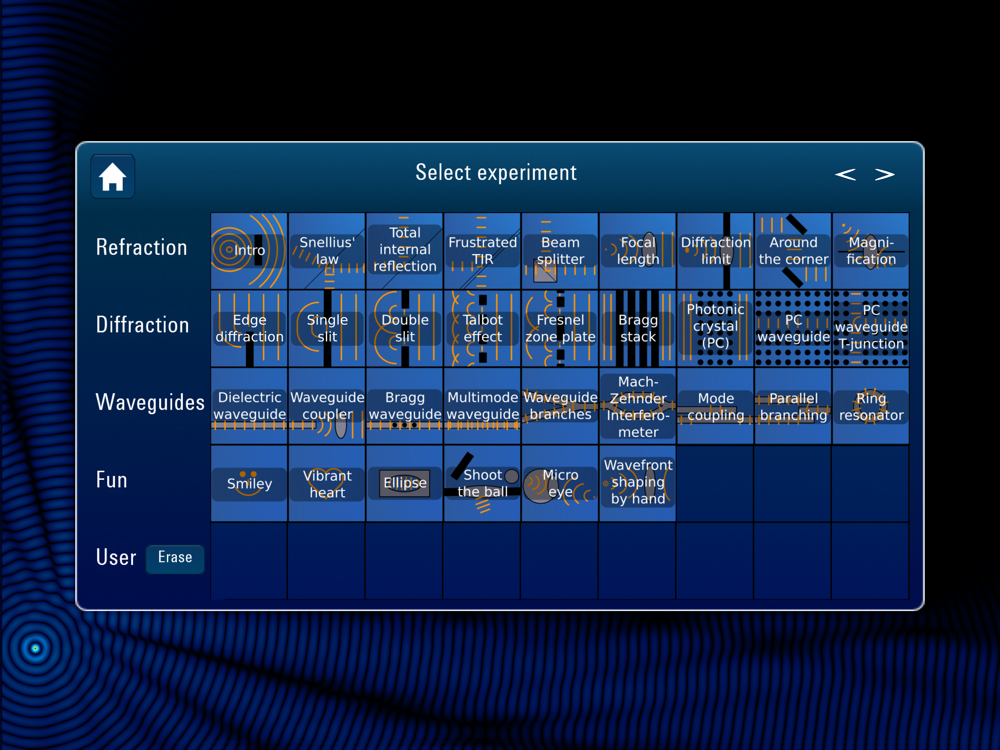
Task: Select the Bragg stack experiment
Action: tap(638, 328)
